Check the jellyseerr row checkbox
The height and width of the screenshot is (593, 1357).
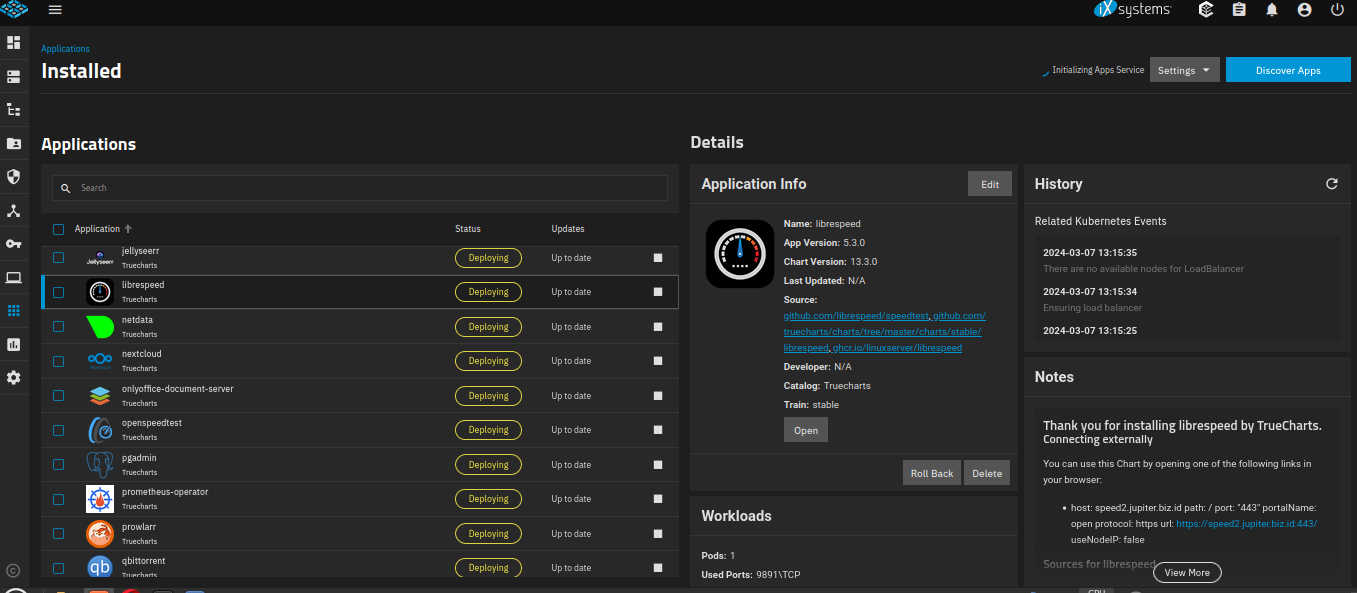click(58, 258)
